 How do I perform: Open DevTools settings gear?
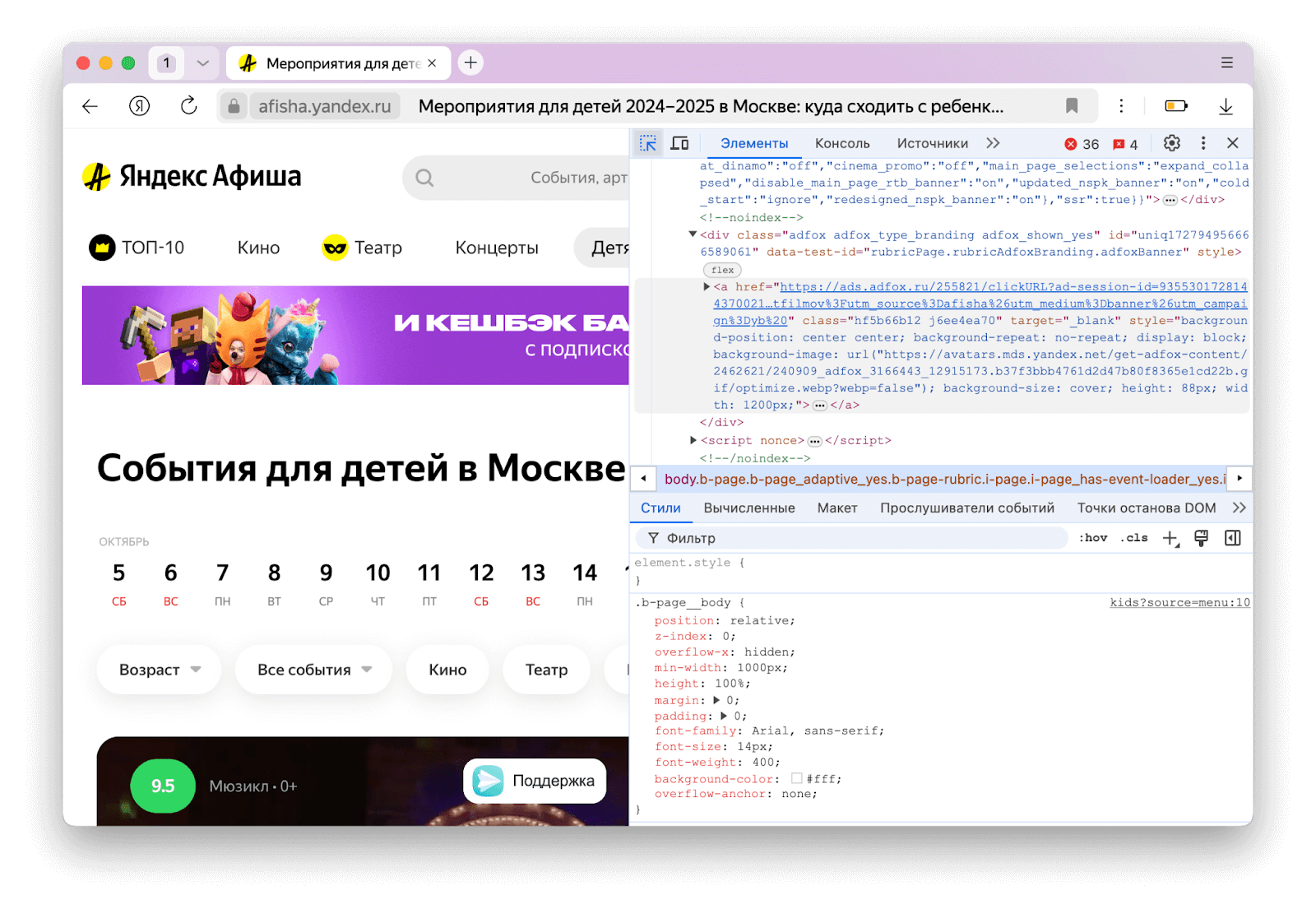click(1172, 143)
